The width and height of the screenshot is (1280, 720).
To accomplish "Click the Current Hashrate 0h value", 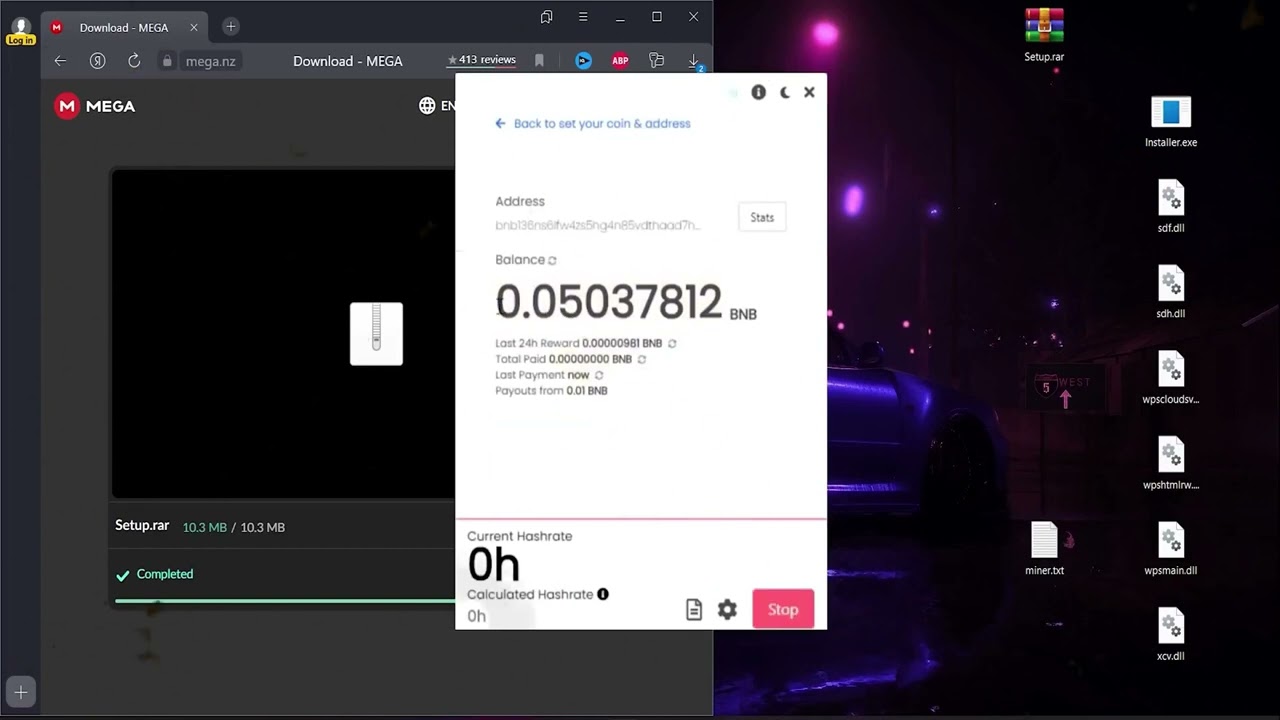I will pyautogui.click(x=494, y=566).
